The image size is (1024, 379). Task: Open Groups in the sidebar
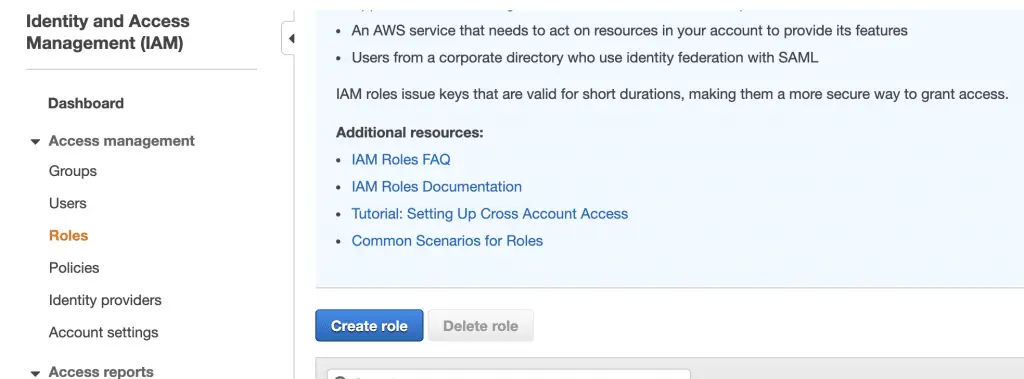[x=72, y=171]
